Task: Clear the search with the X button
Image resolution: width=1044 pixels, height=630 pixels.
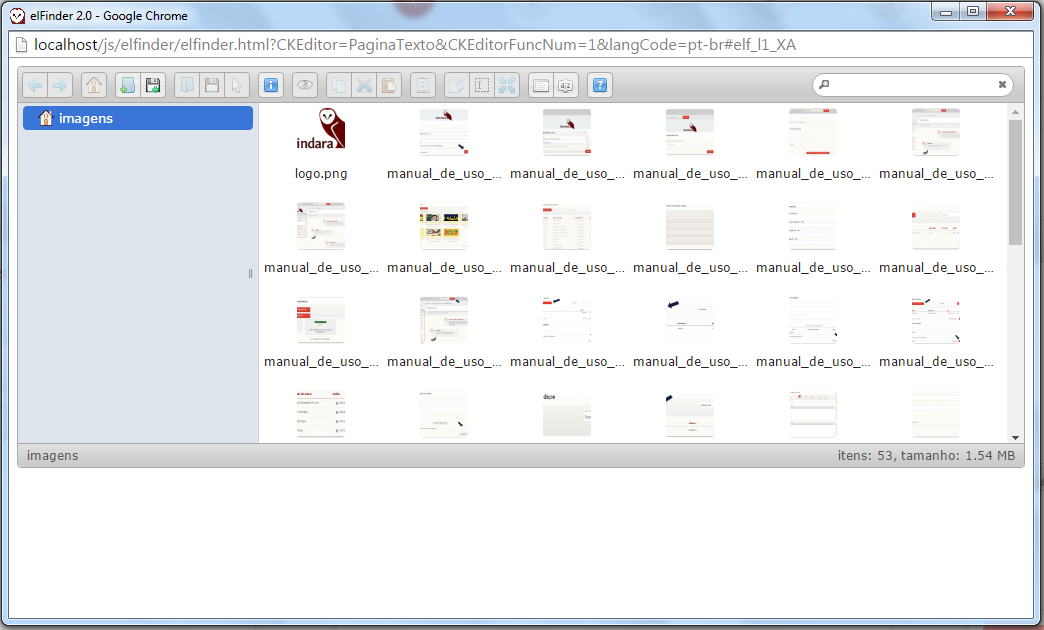Action: [1001, 84]
